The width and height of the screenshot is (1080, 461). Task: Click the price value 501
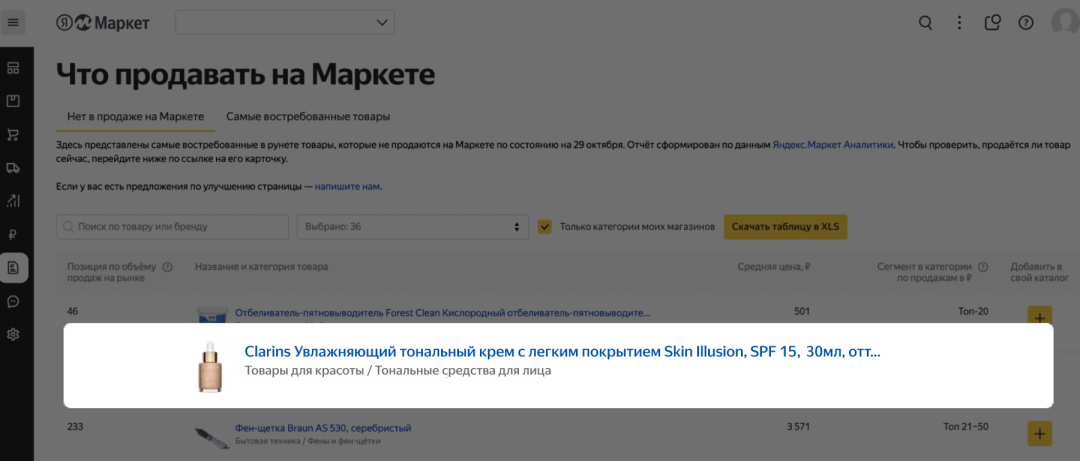coord(802,311)
